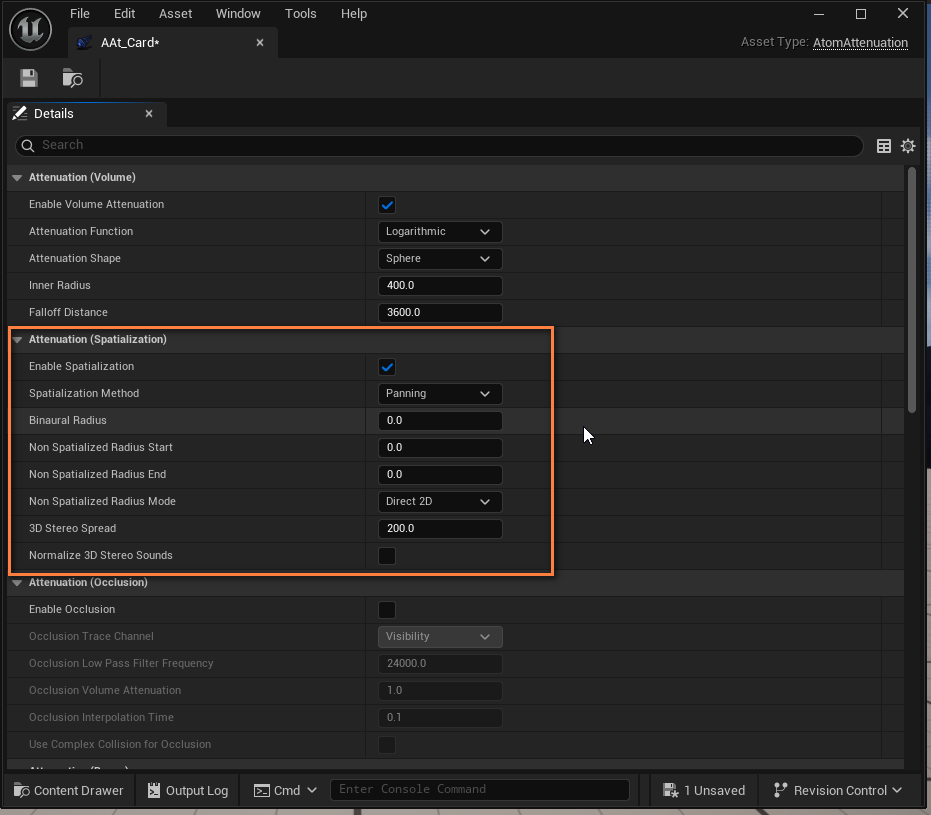Click the Binaural Radius label
This screenshot has width=931, height=815.
(68, 420)
